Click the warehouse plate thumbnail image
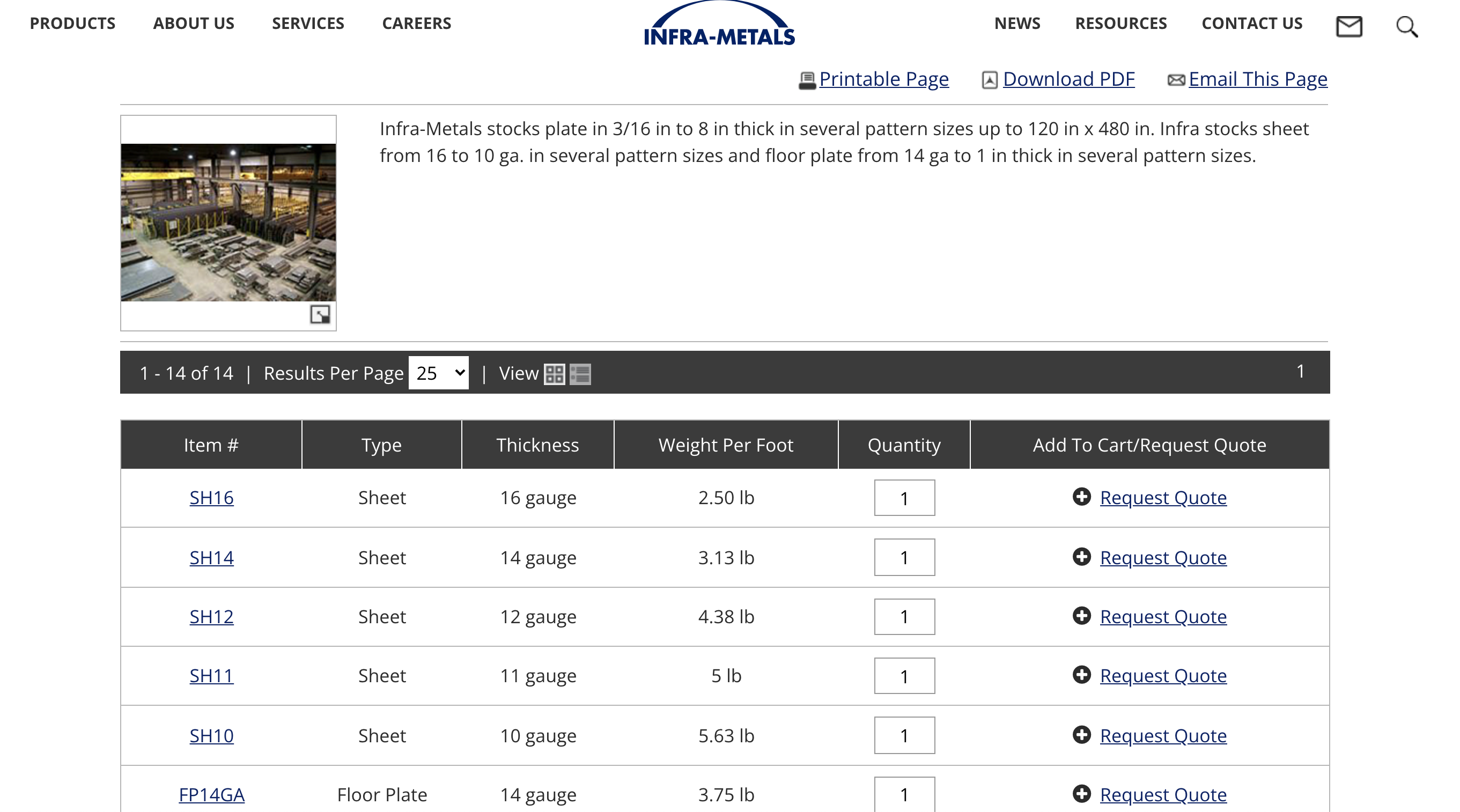1460x812 pixels. coord(228,222)
